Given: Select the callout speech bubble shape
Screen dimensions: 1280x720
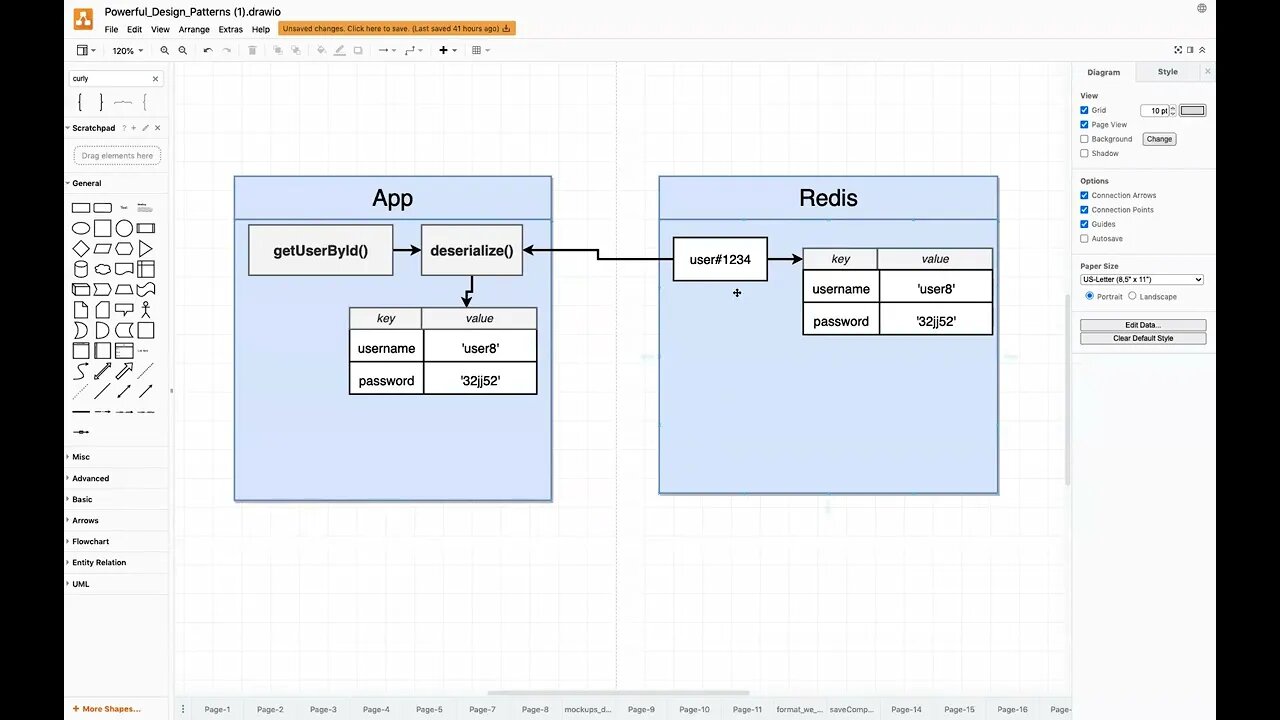Looking at the screenshot, I should [124, 310].
